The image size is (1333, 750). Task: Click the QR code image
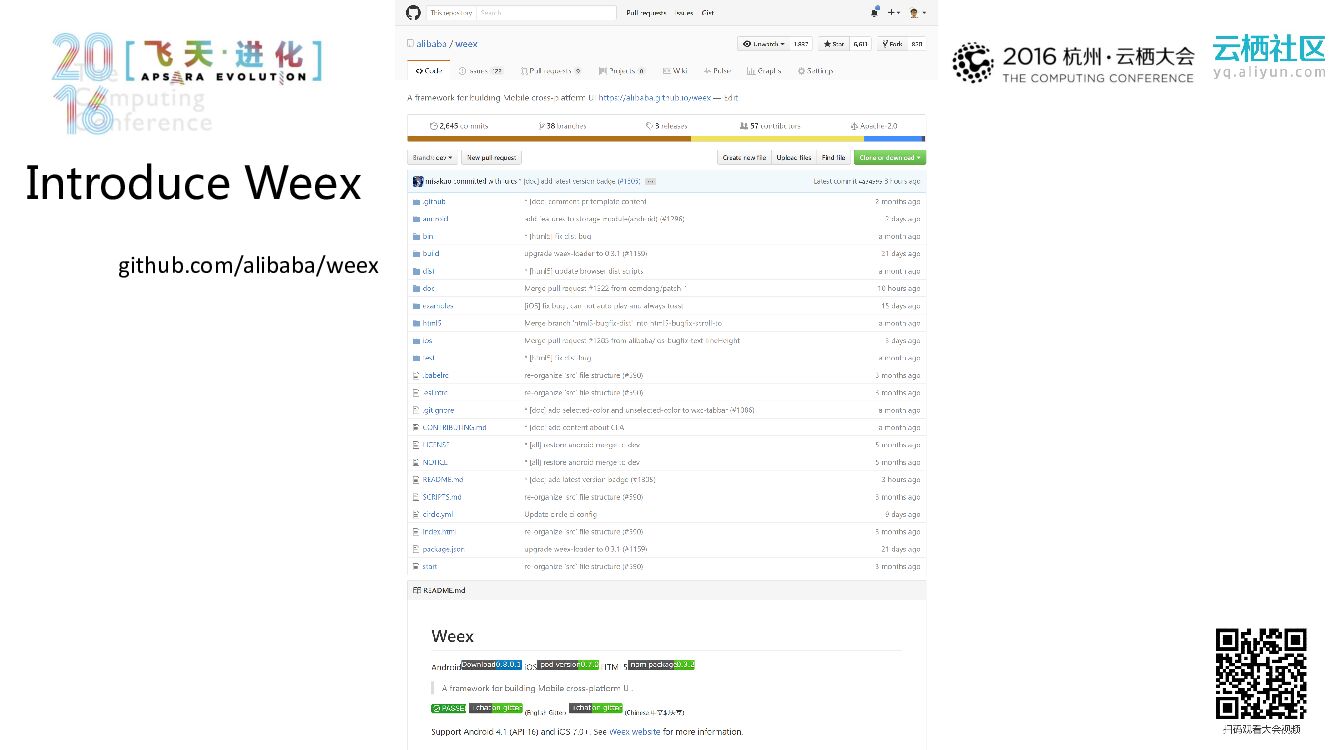(x=1261, y=673)
